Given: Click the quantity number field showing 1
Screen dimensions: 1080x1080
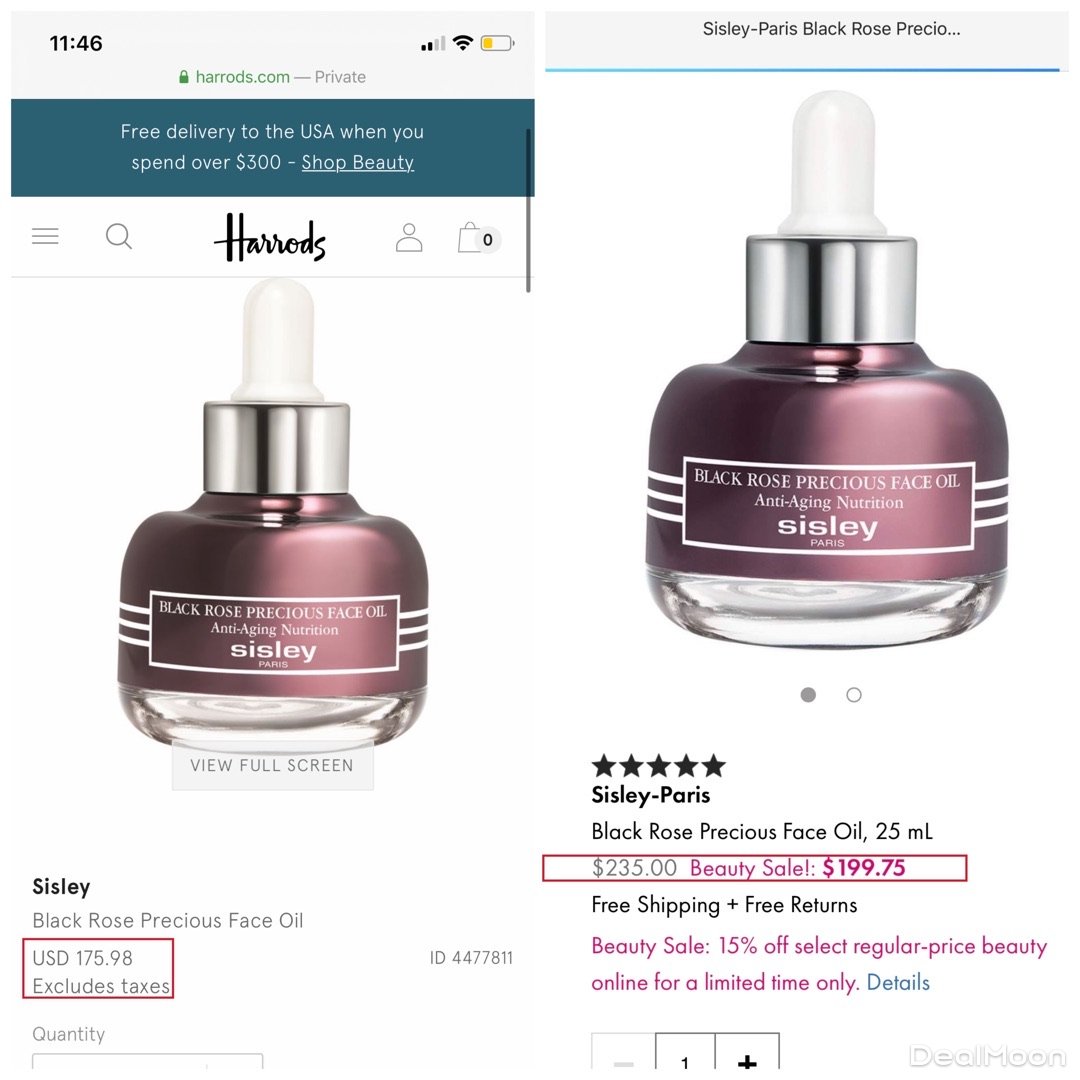Looking at the screenshot, I should (685, 1054).
